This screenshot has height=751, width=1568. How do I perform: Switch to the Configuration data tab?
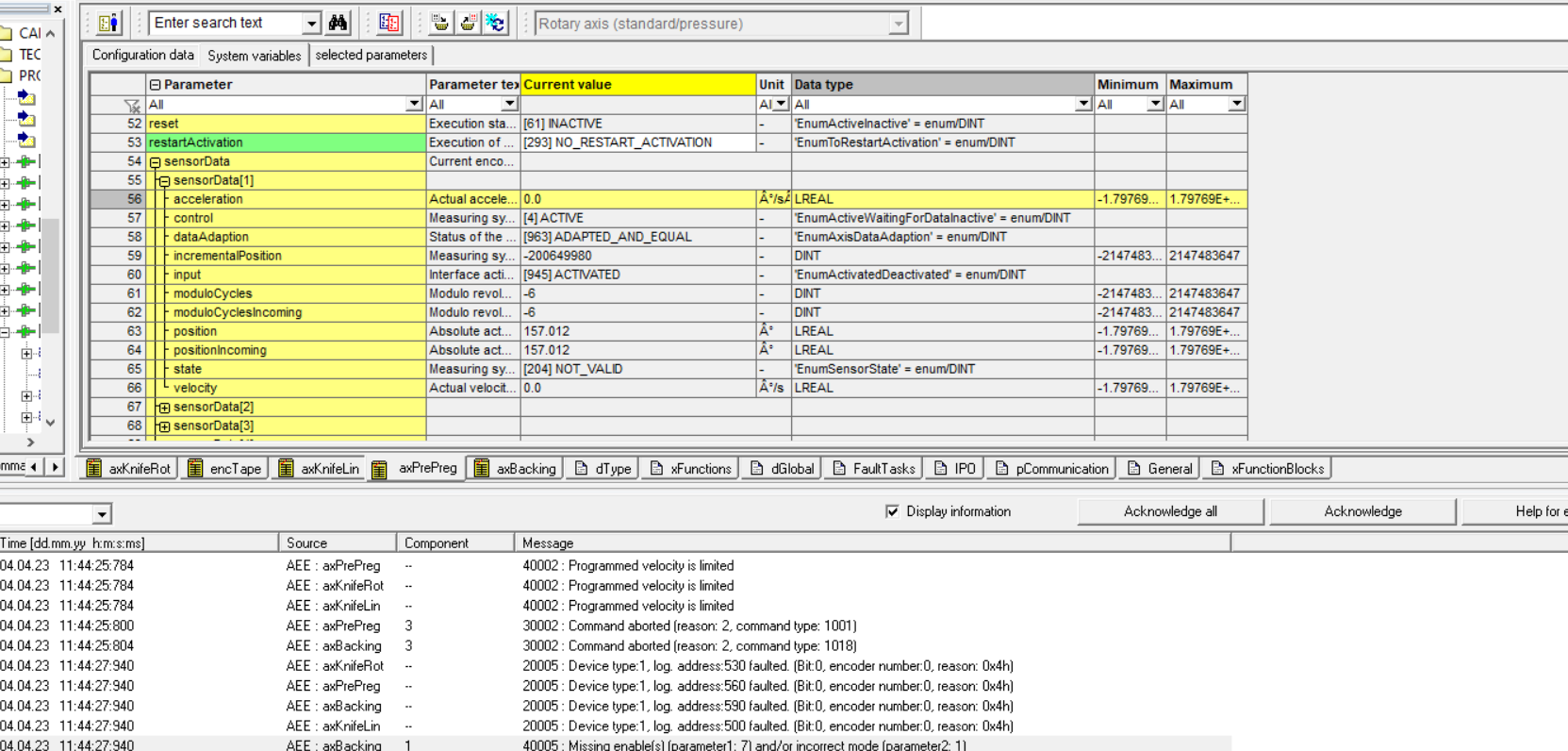pyautogui.click(x=142, y=56)
